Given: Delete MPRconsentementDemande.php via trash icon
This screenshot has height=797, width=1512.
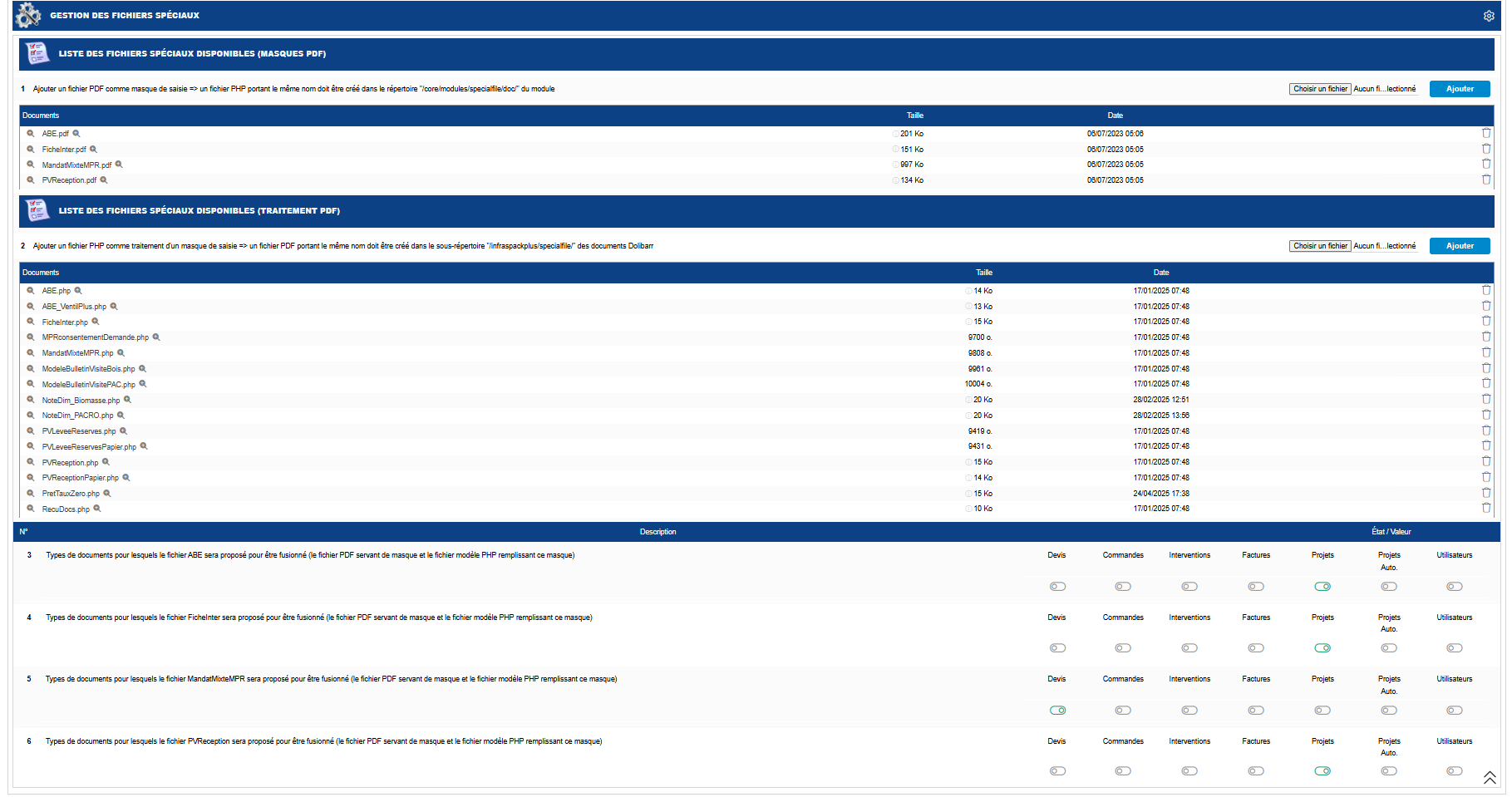Looking at the screenshot, I should click(x=1486, y=337).
